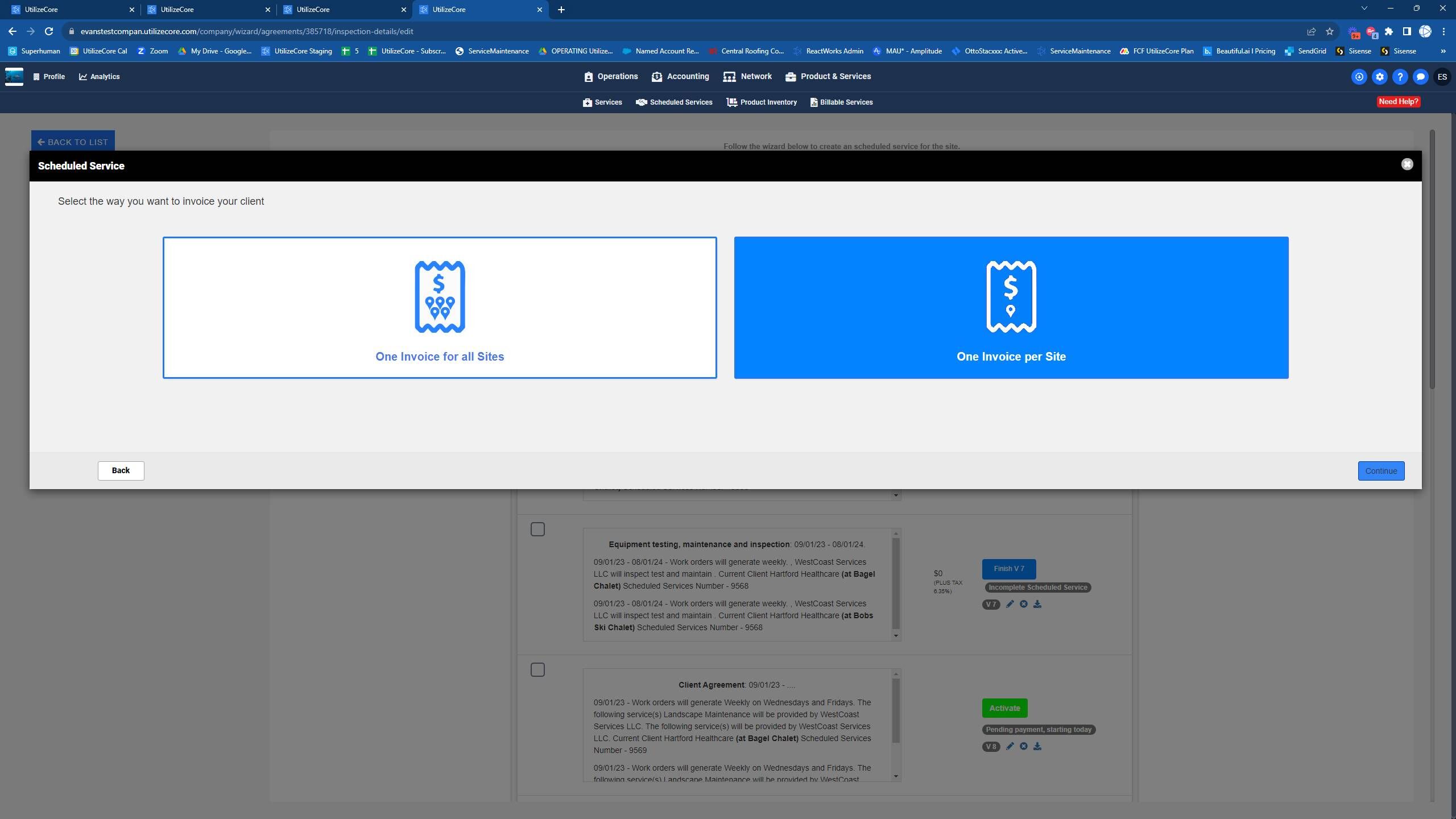This screenshot has height=819, width=1456.
Task: Close the Scheduled Service dialog
Action: click(1407, 164)
